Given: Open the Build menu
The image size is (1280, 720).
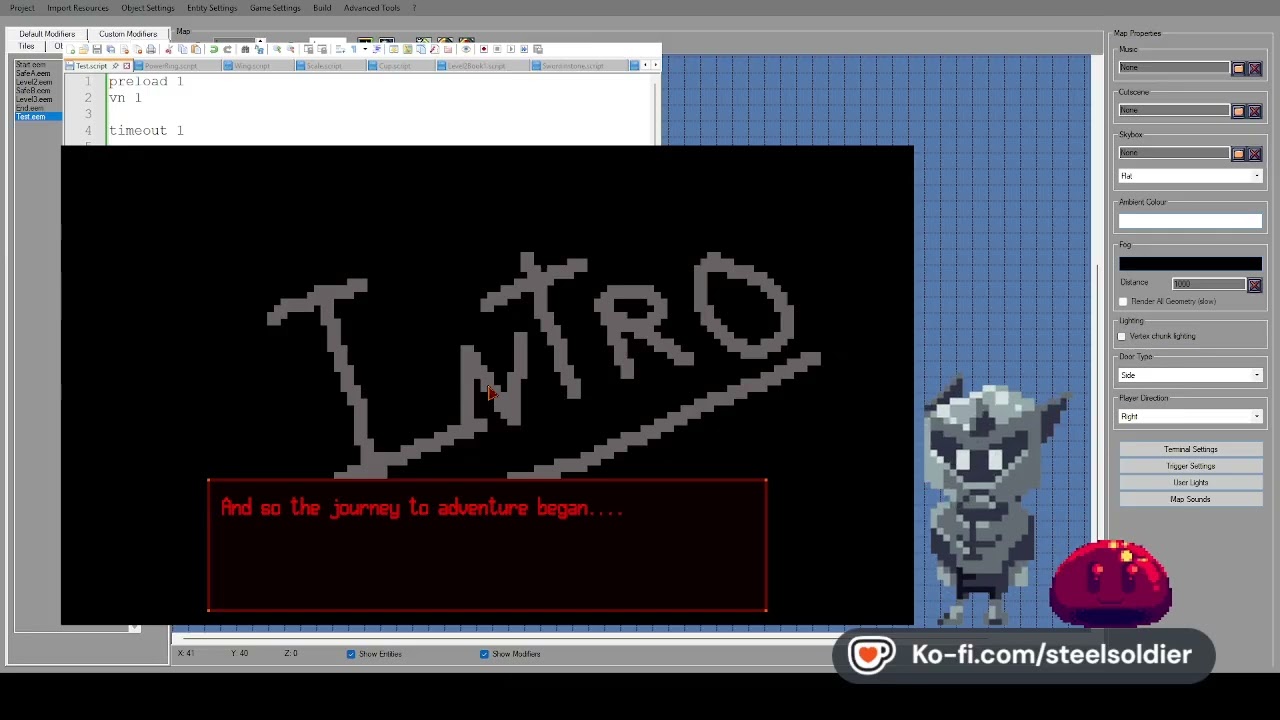Looking at the screenshot, I should (322, 8).
